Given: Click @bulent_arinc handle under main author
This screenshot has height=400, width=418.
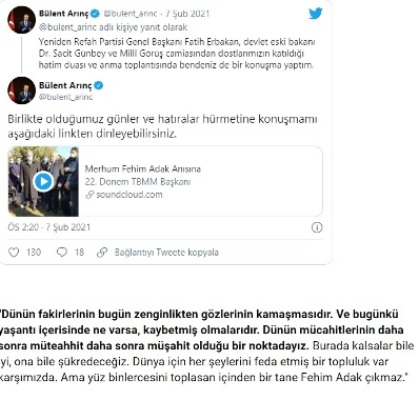Looking at the screenshot, I should [66, 97].
